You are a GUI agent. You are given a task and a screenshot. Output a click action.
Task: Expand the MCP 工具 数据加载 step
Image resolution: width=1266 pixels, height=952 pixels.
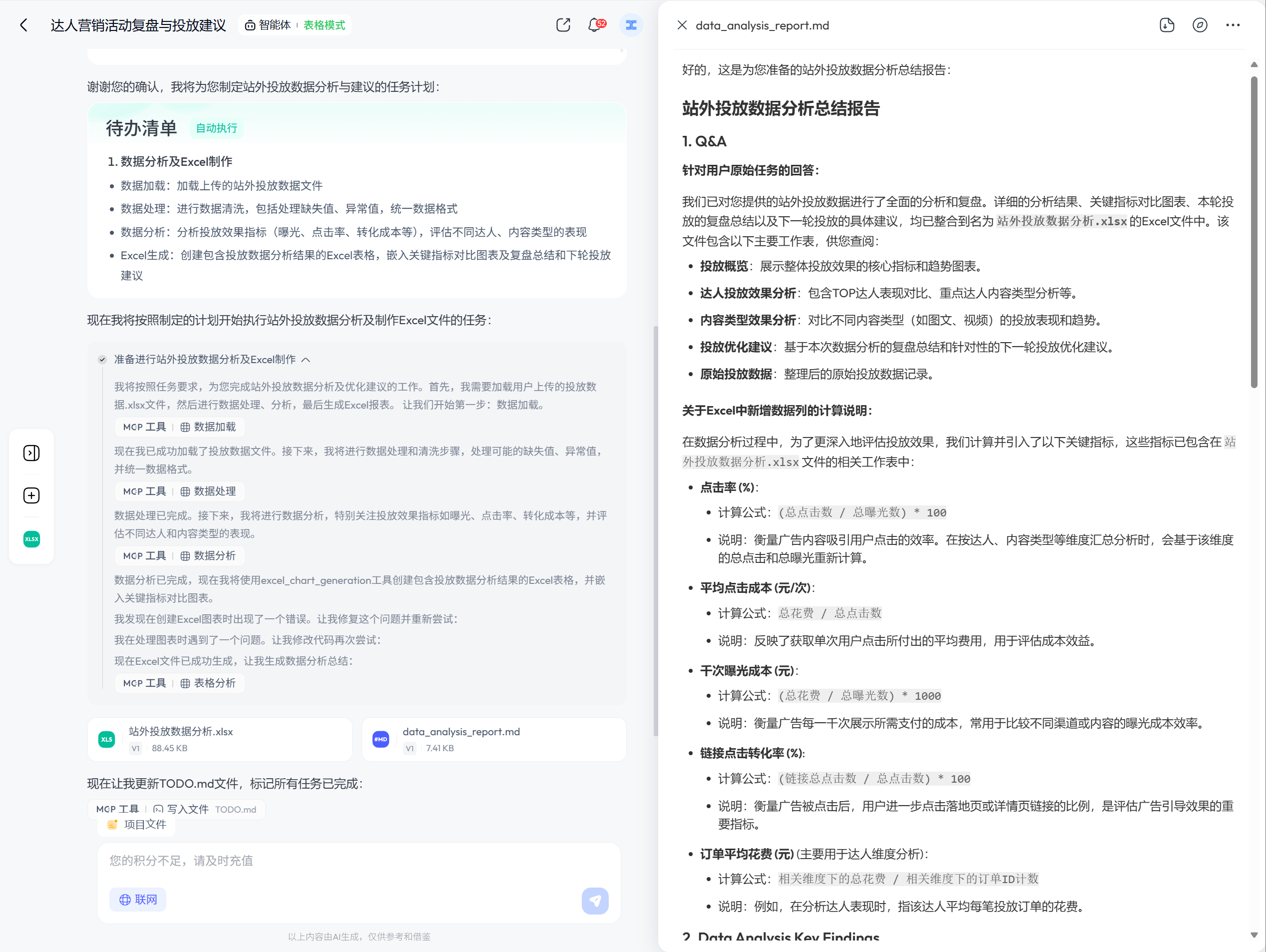180,427
